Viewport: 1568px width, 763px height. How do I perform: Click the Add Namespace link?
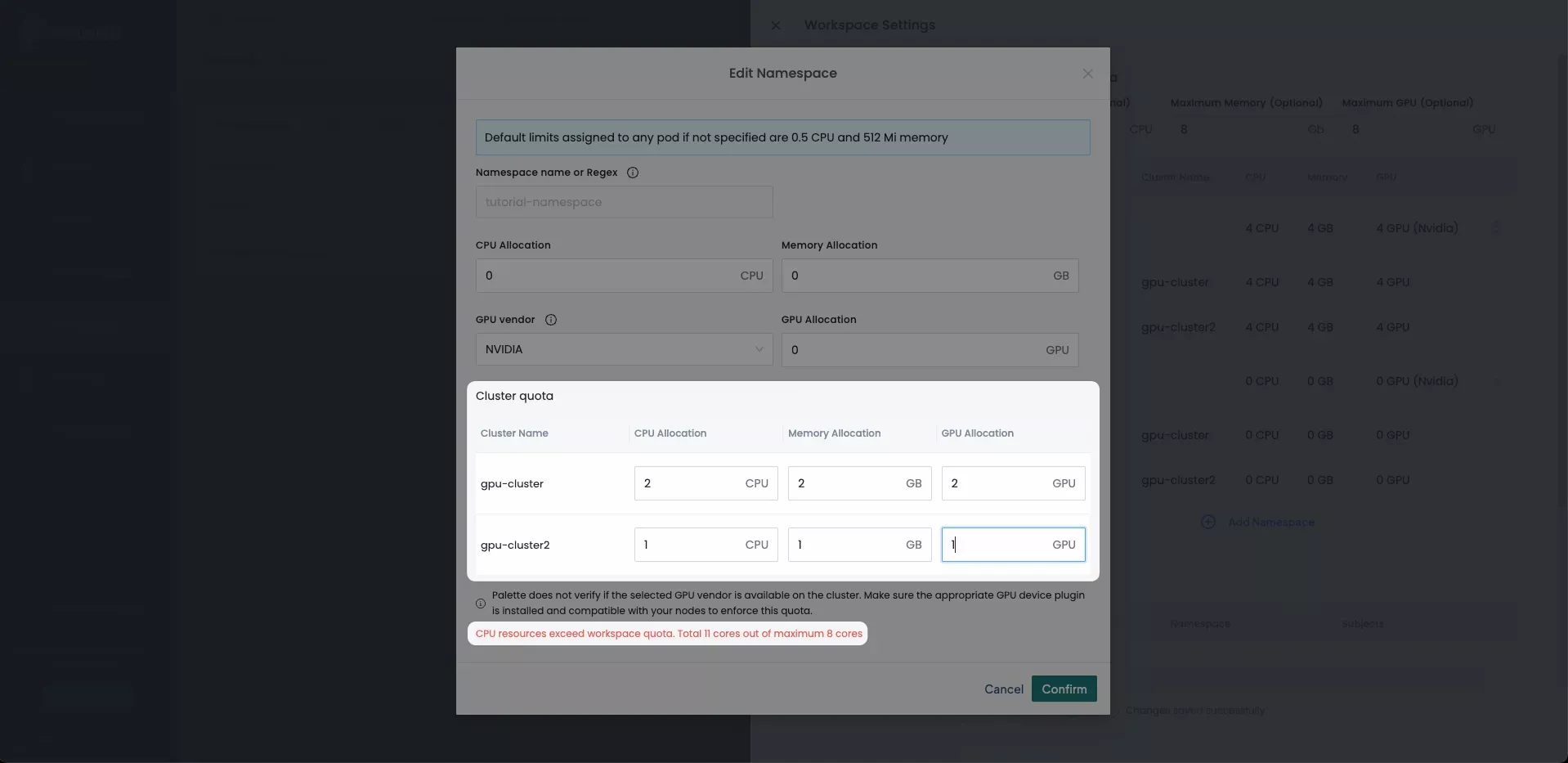(1270, 522)
